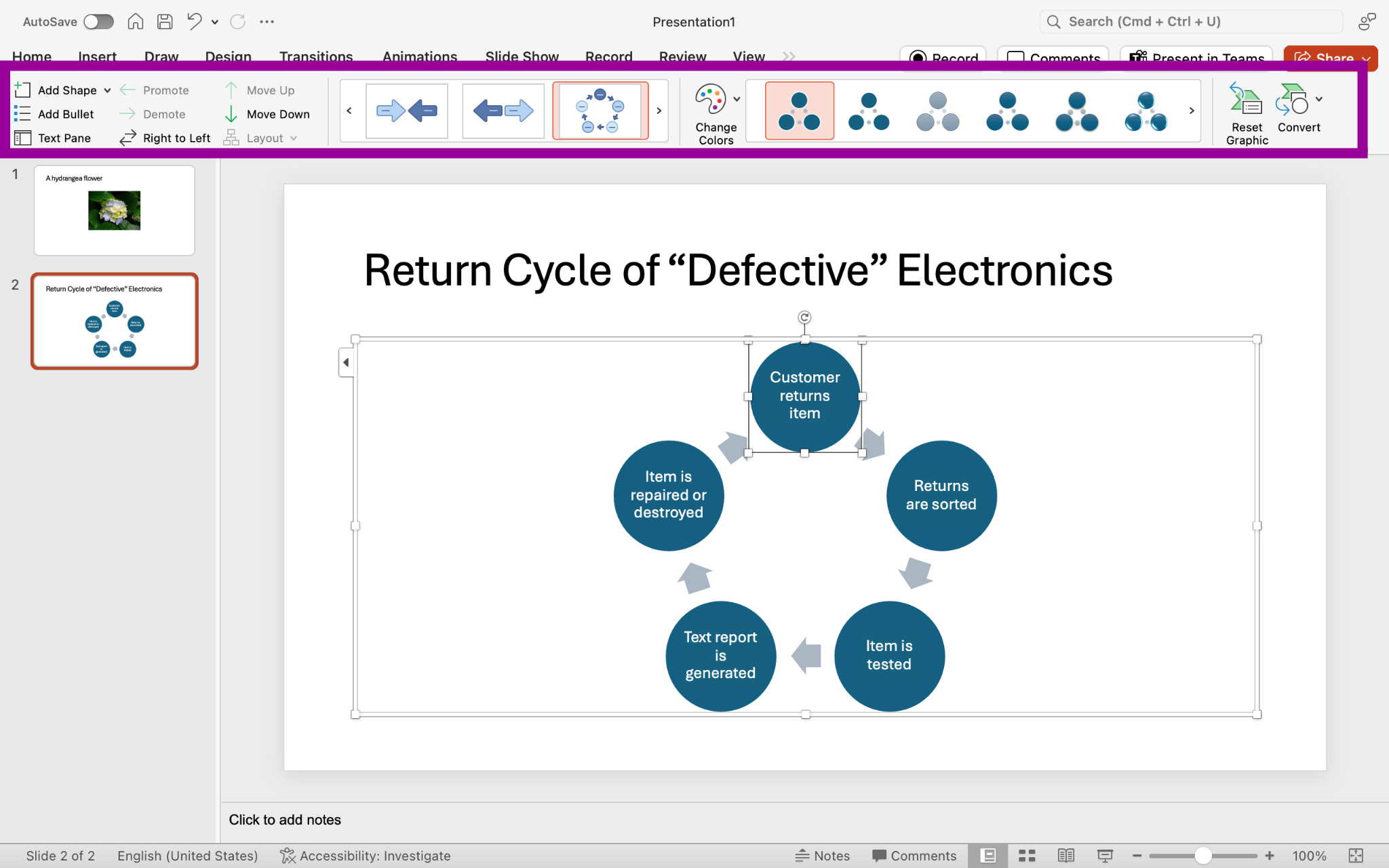
Task: Click Demote
Action: 153,114
